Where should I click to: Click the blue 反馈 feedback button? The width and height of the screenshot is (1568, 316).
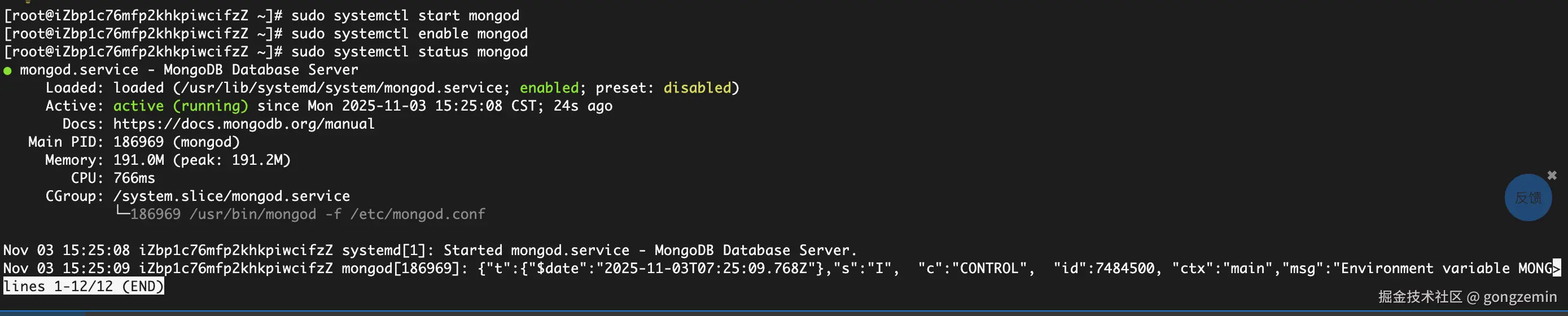tap(1527, 198)
